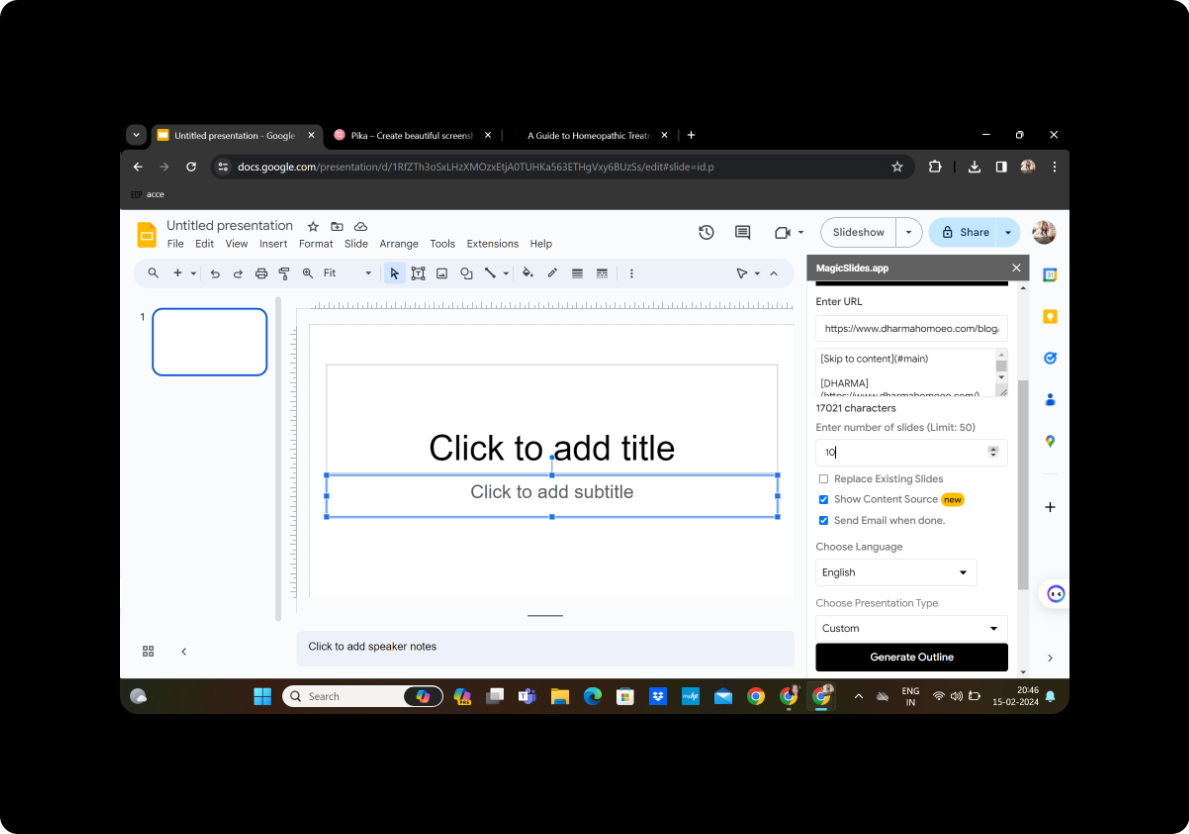Screen dimensions: 1189x834
Task: Click the move to folder icon
Action: (337, 227)
